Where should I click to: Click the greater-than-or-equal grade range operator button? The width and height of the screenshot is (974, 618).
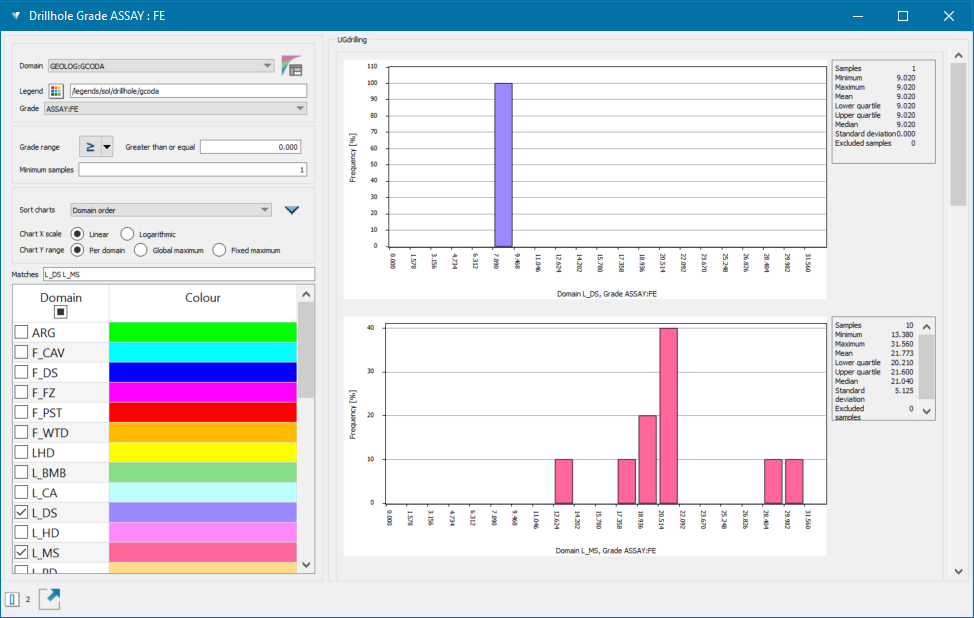[90, 146]
